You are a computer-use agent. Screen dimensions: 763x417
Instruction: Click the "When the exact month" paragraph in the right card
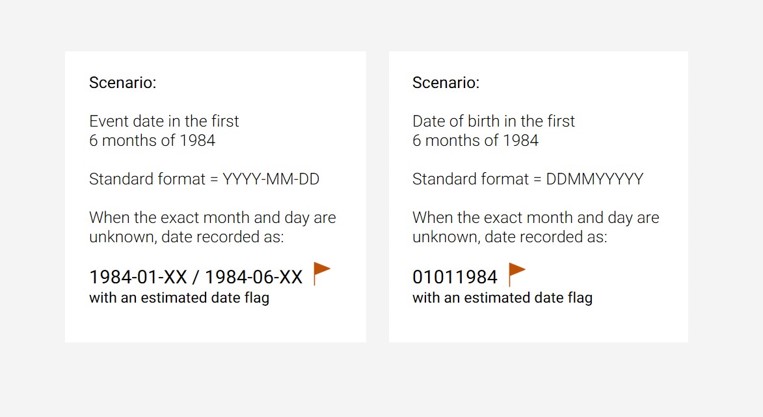pyautogui.click(x=535, y=227)
